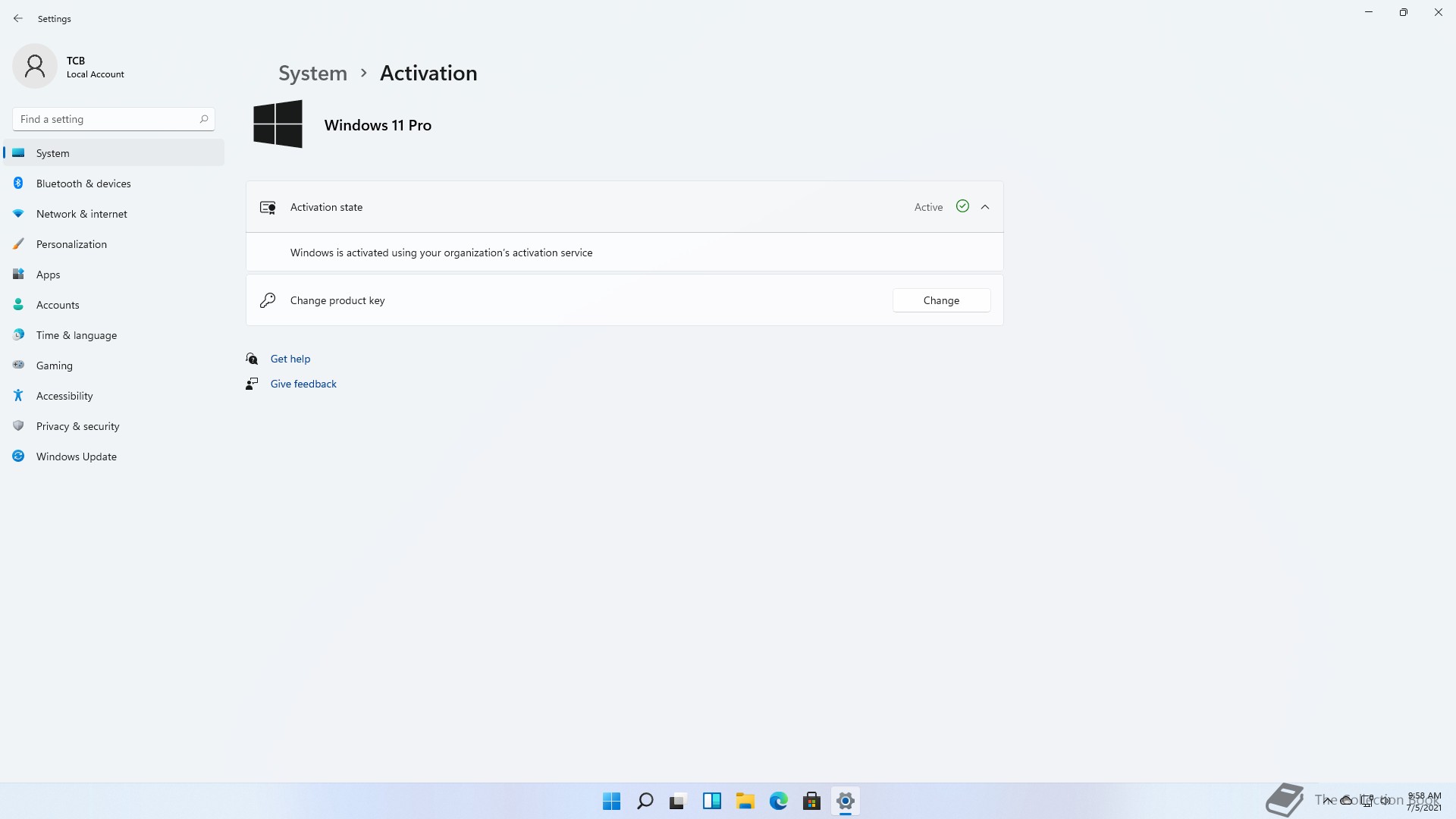The width and height of the screenshot is (1456, 819).
Task: Click the organization's activation service message
Action: 441,253
